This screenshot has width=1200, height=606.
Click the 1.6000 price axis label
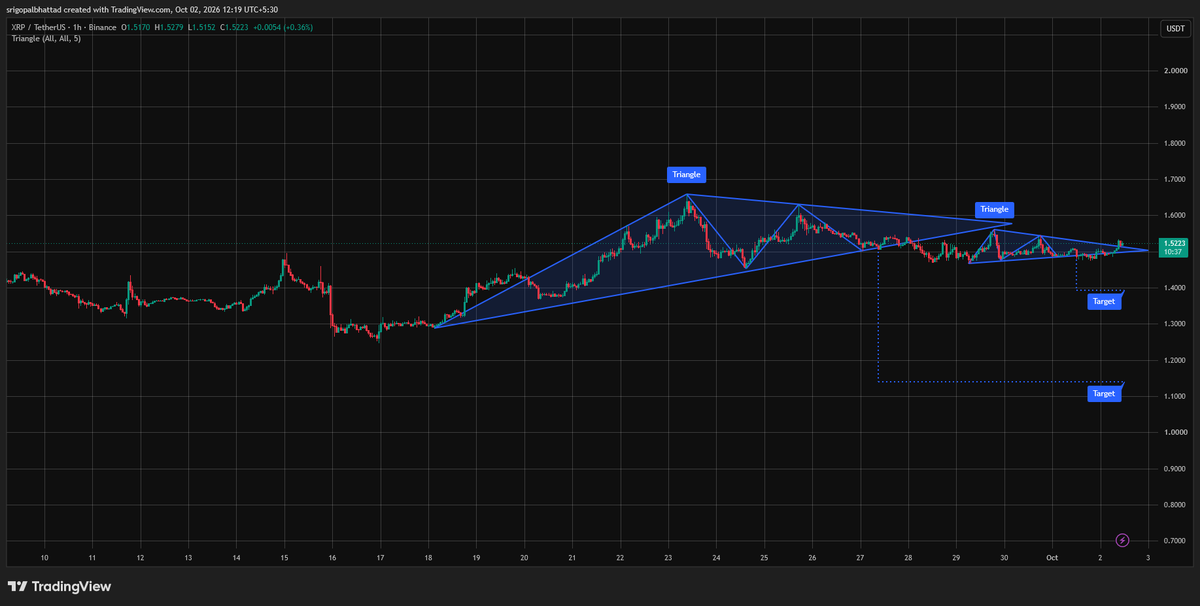(x=1174, y=215)
